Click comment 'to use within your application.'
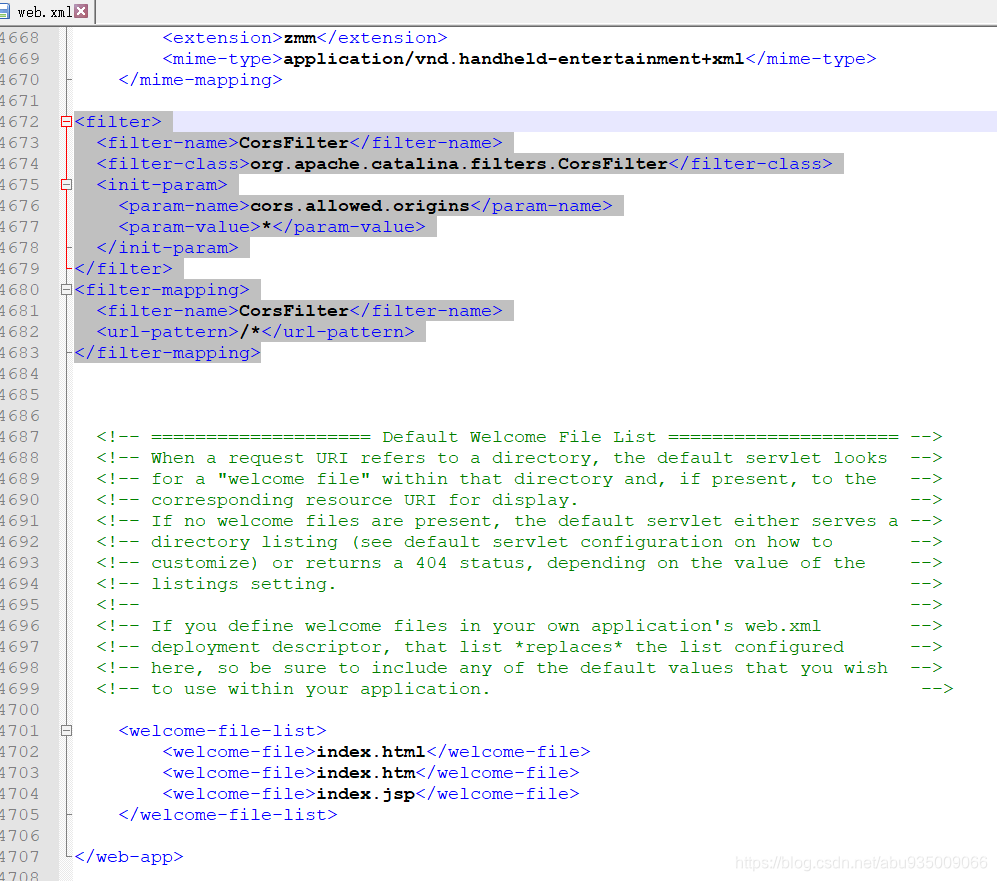997x881 pixels. point(320,689)
